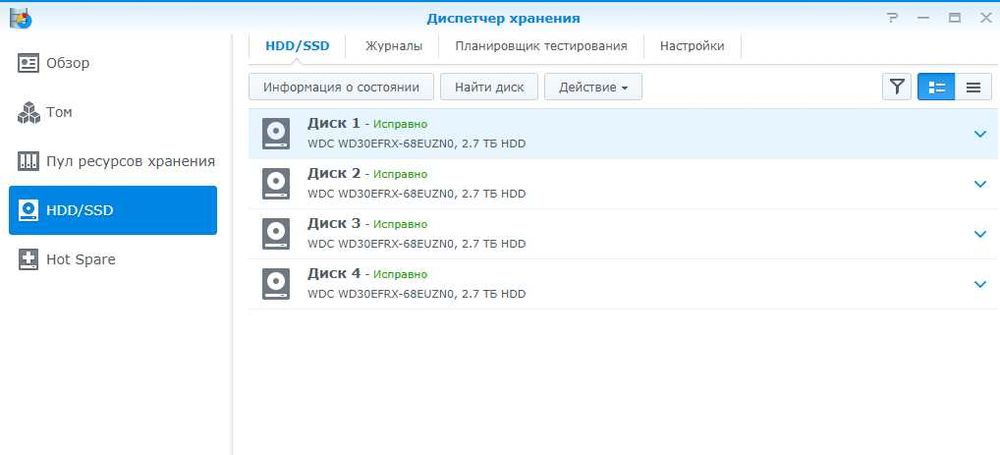Open the Обзор overview section
The width and height of the screenshot is (1000, 455).
[x=113, y=63]
